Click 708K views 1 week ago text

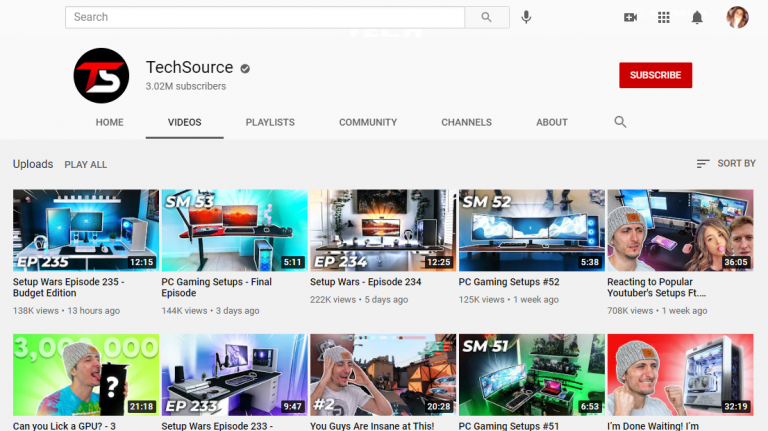[x=657, y=311]
